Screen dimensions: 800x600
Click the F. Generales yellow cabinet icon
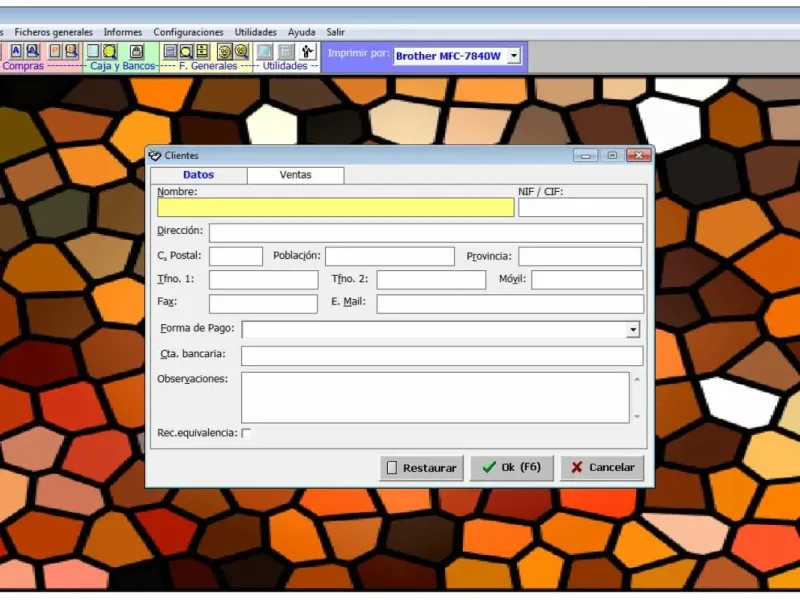coord(203,51)
